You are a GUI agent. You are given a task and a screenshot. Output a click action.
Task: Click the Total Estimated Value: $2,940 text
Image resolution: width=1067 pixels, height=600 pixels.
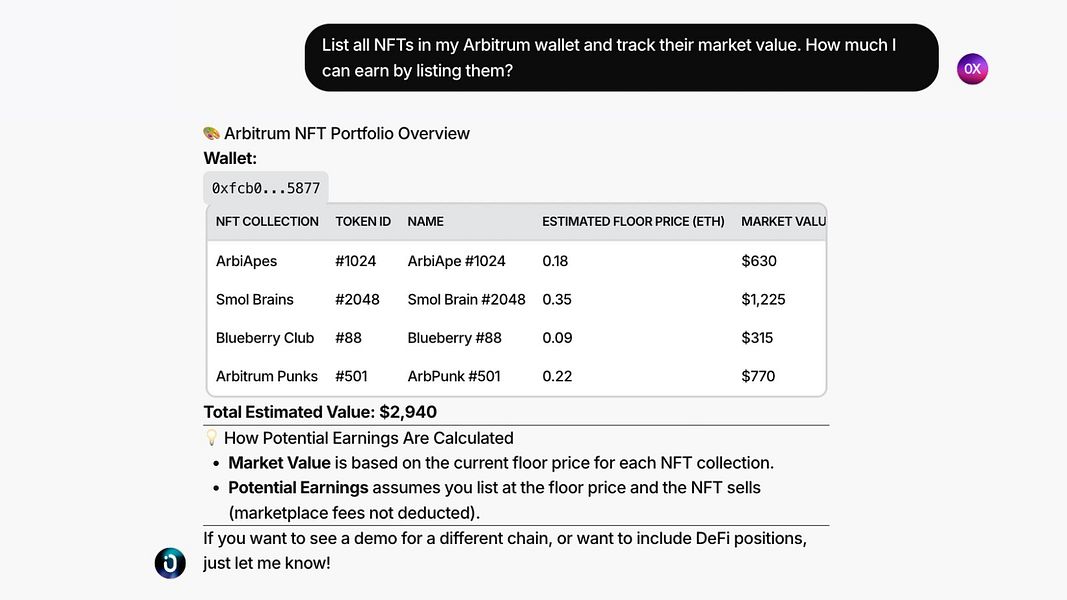coord(320,412)
